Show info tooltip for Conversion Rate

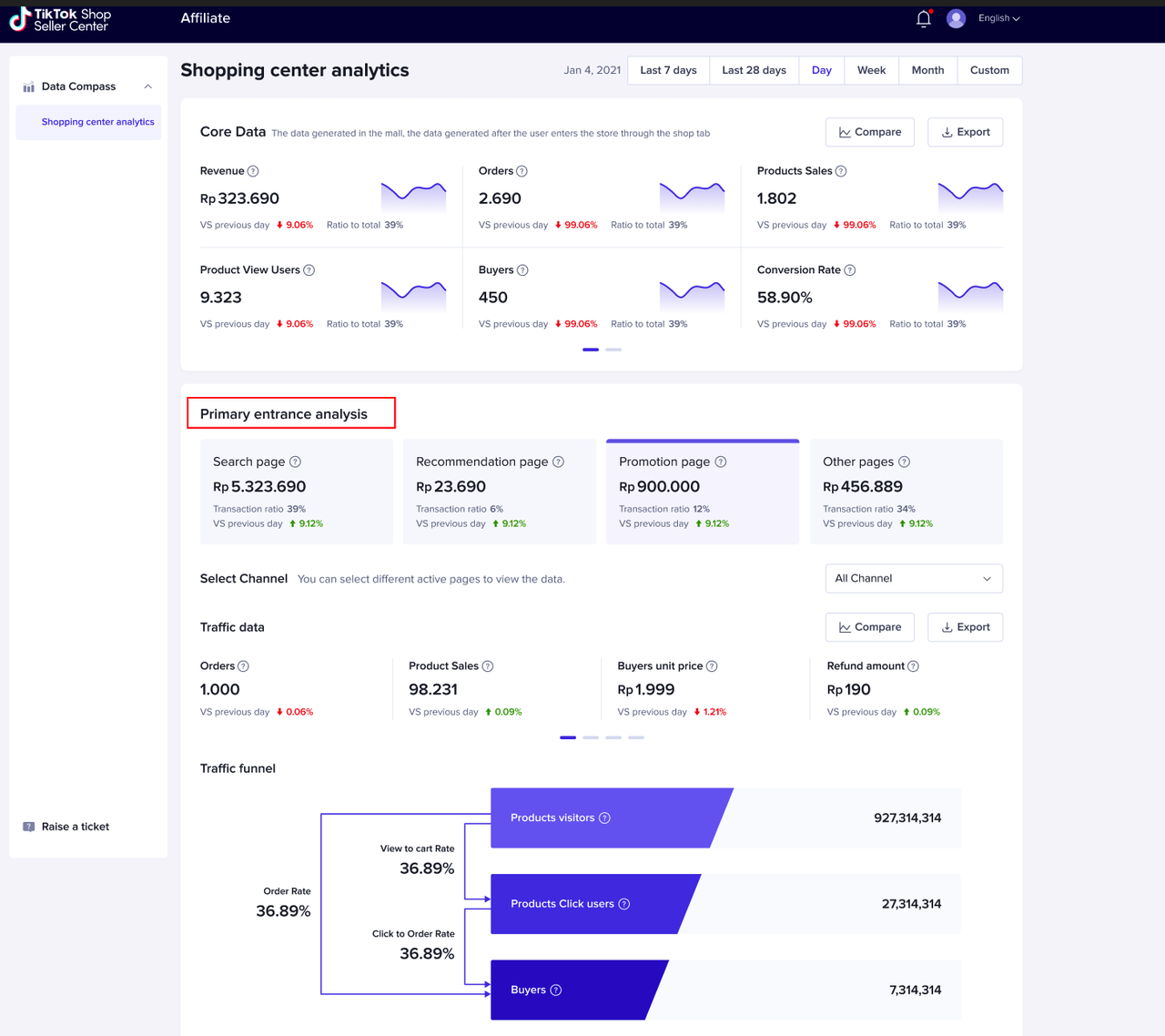[x=849, y=270]
